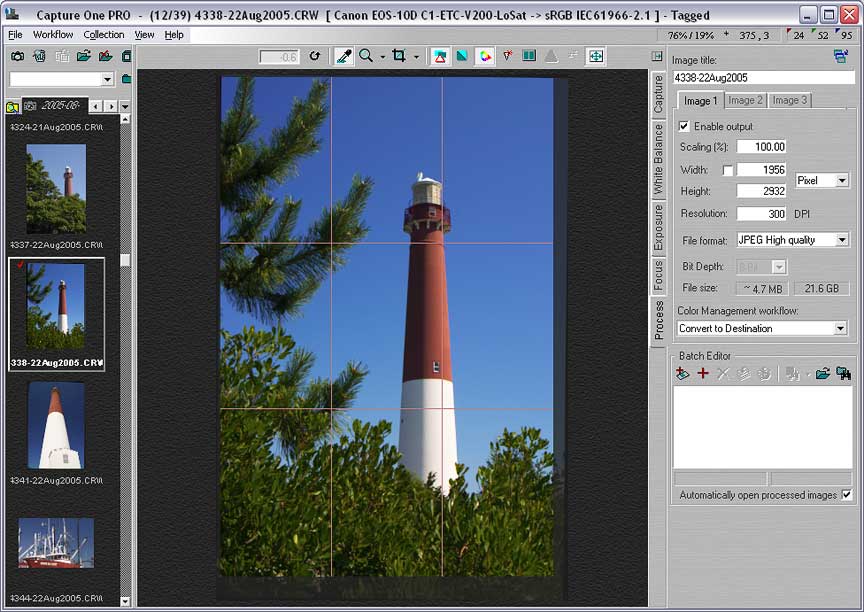
Task: Click the Image title input field
Action: (x=764, y=78)
